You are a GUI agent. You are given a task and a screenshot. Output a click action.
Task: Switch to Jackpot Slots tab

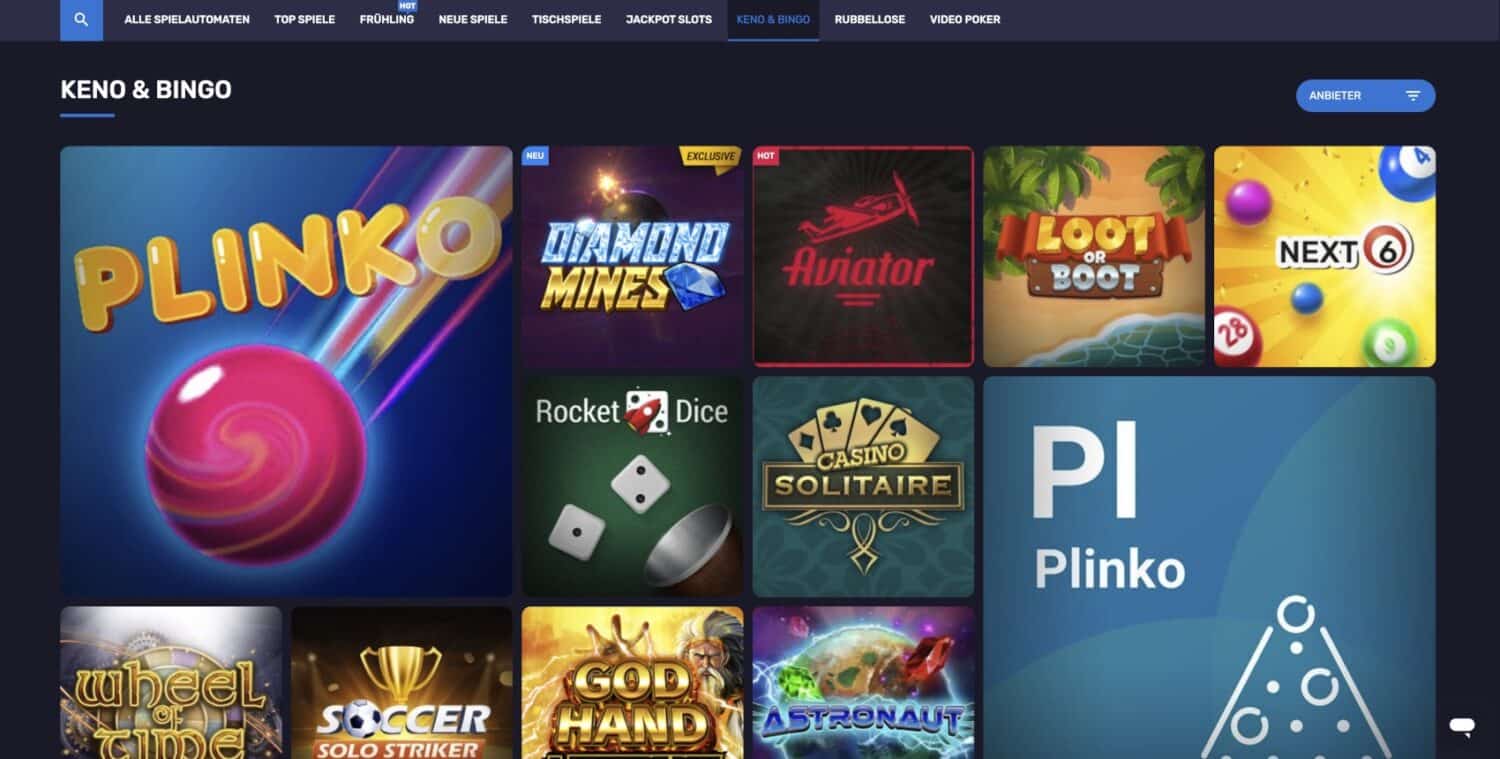[x=669, y=20]
